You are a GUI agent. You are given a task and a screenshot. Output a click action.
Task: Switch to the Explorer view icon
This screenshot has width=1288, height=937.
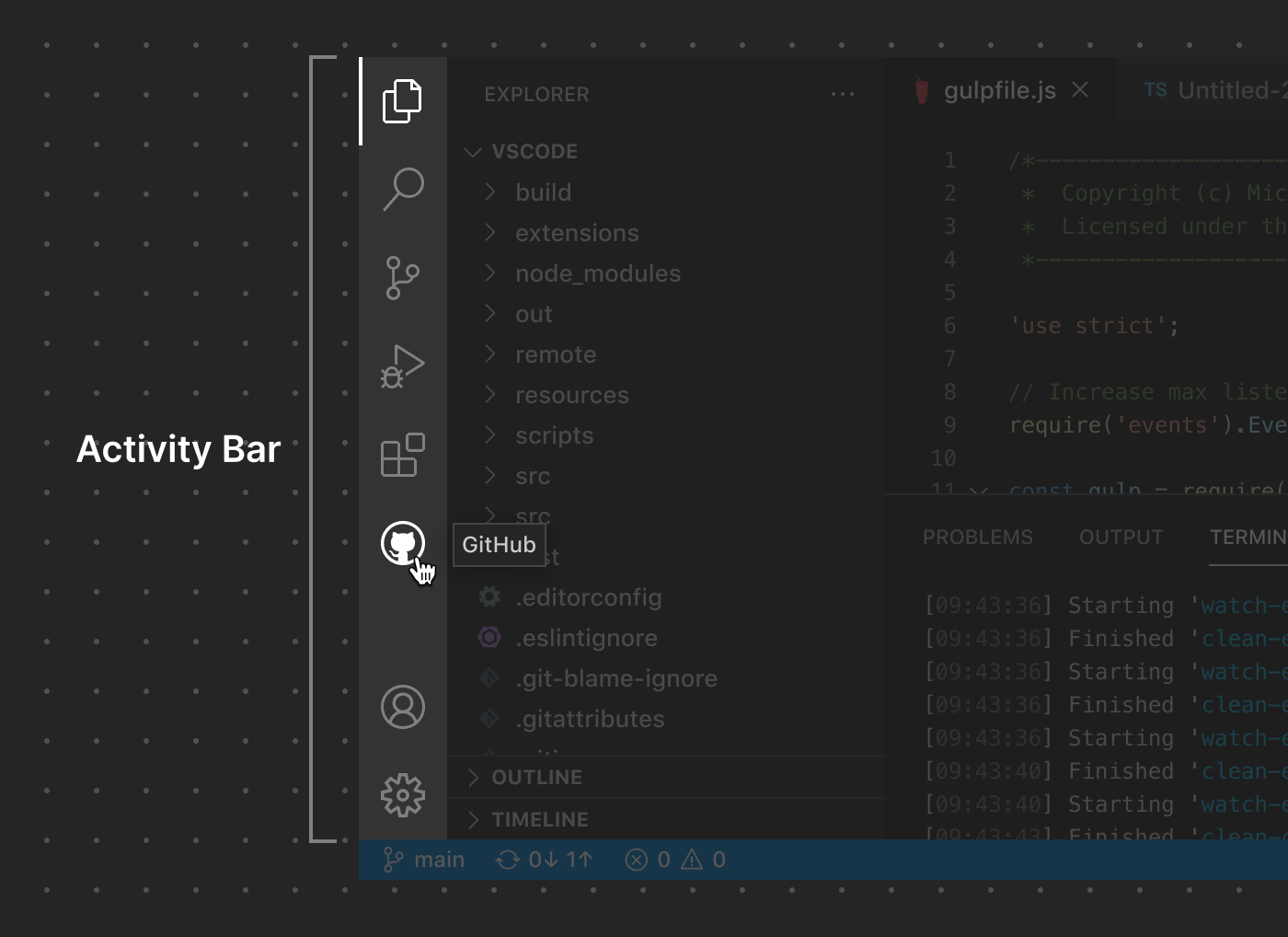pyautogui.click(x=402, y=99)
